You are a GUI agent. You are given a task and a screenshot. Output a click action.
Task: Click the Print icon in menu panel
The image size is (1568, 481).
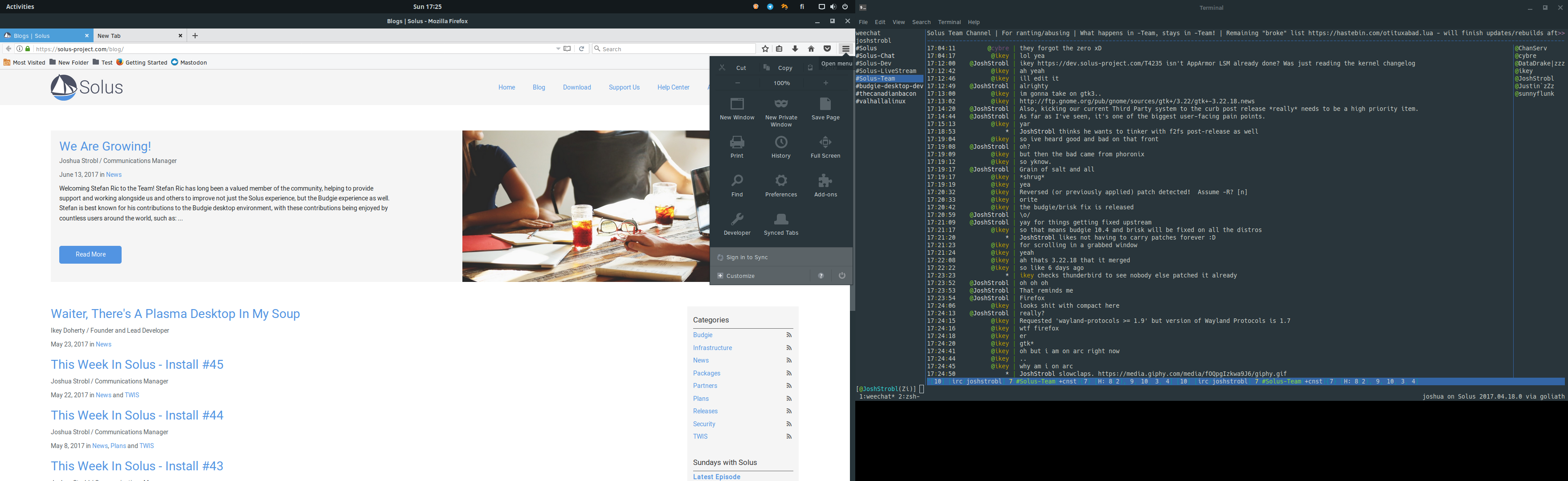736,143
